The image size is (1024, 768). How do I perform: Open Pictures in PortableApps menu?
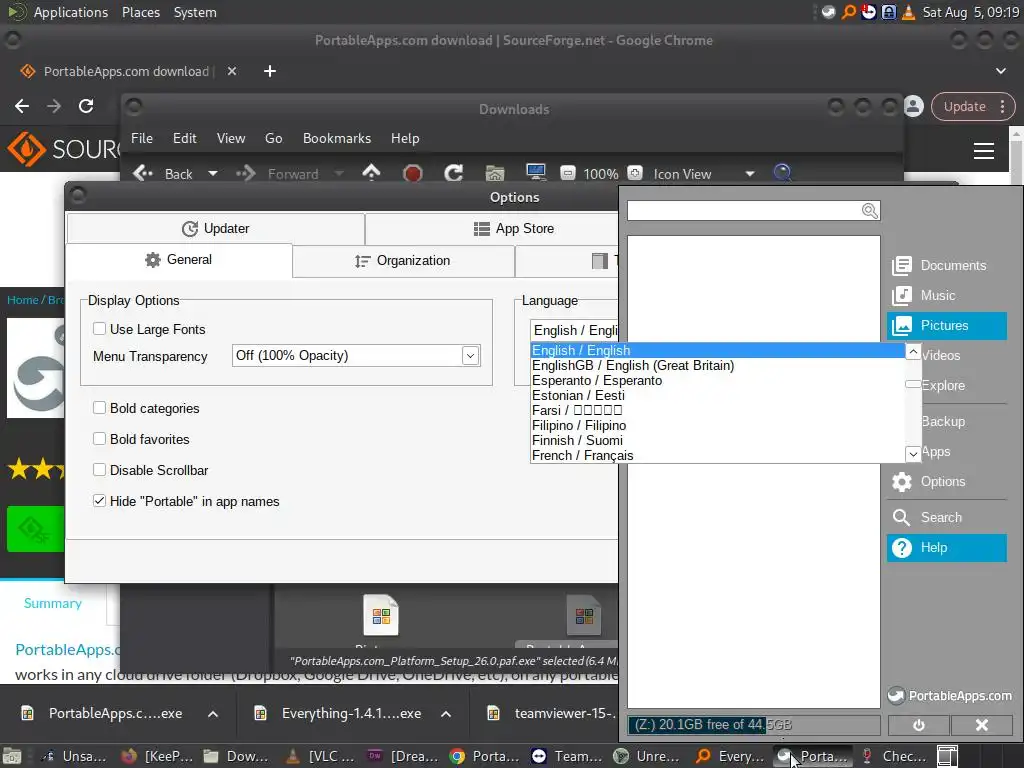946,325
